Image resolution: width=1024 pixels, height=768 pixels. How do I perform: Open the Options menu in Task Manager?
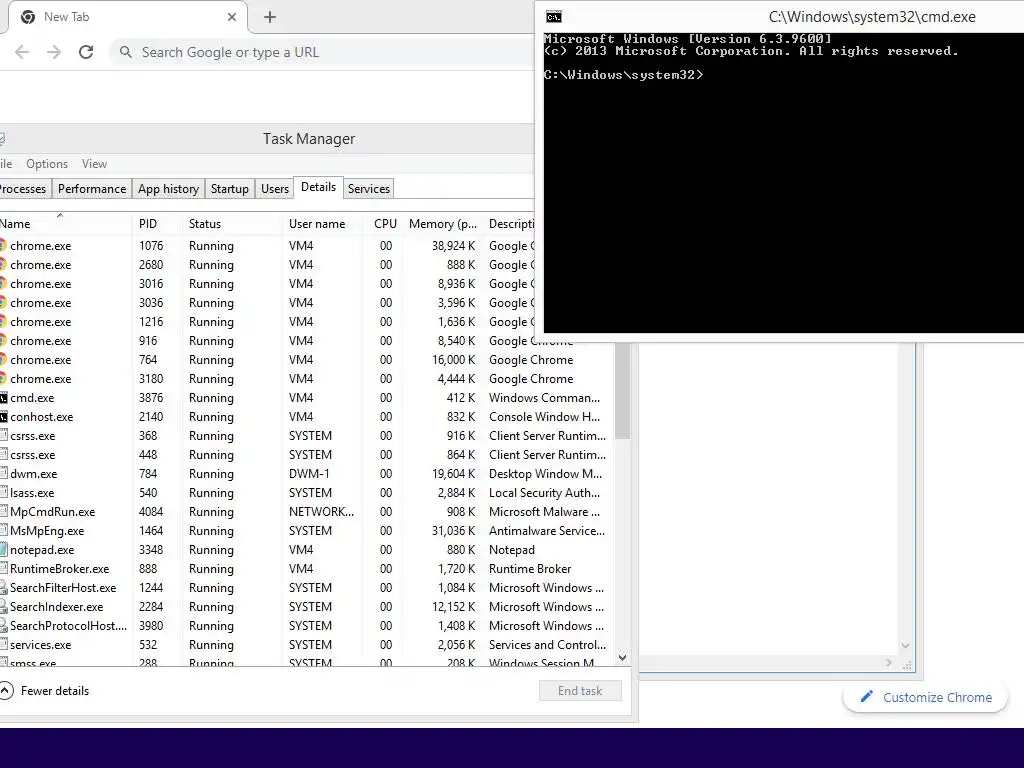click(x=47, y=164)
